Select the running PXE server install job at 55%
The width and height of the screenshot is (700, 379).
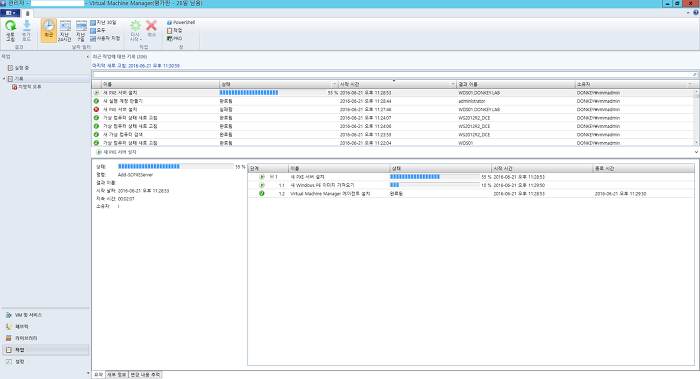tap(392, 93)
